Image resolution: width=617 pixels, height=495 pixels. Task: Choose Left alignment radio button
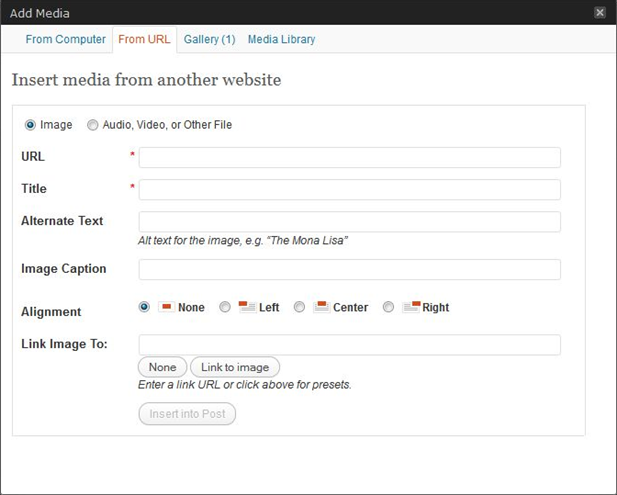coord(225,307)
